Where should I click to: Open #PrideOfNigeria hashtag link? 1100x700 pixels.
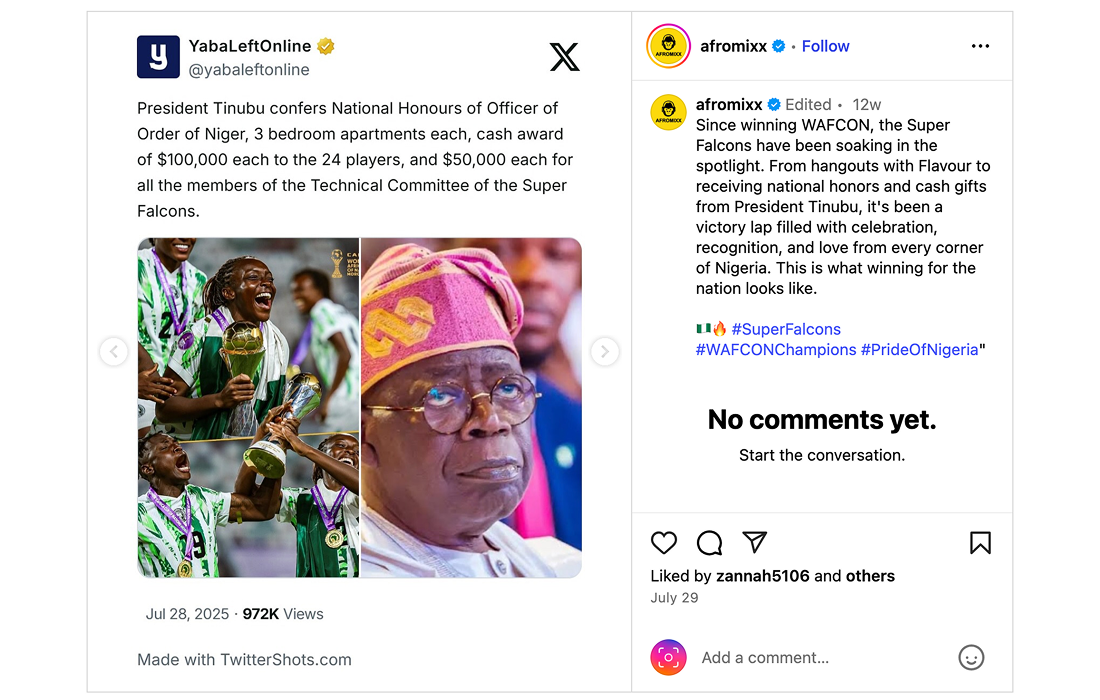[920, 350]
